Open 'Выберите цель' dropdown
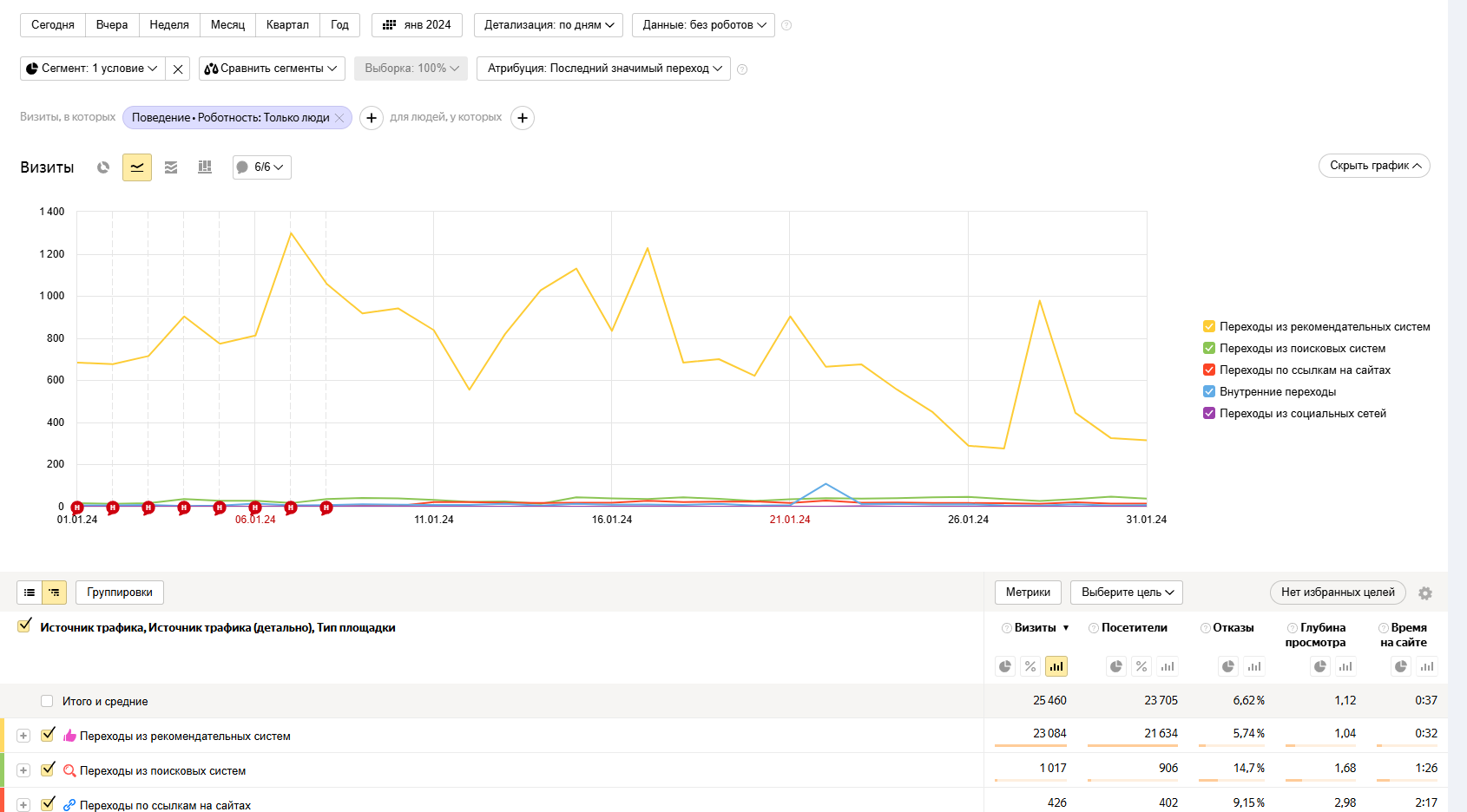 click(x=1127, y=593)
